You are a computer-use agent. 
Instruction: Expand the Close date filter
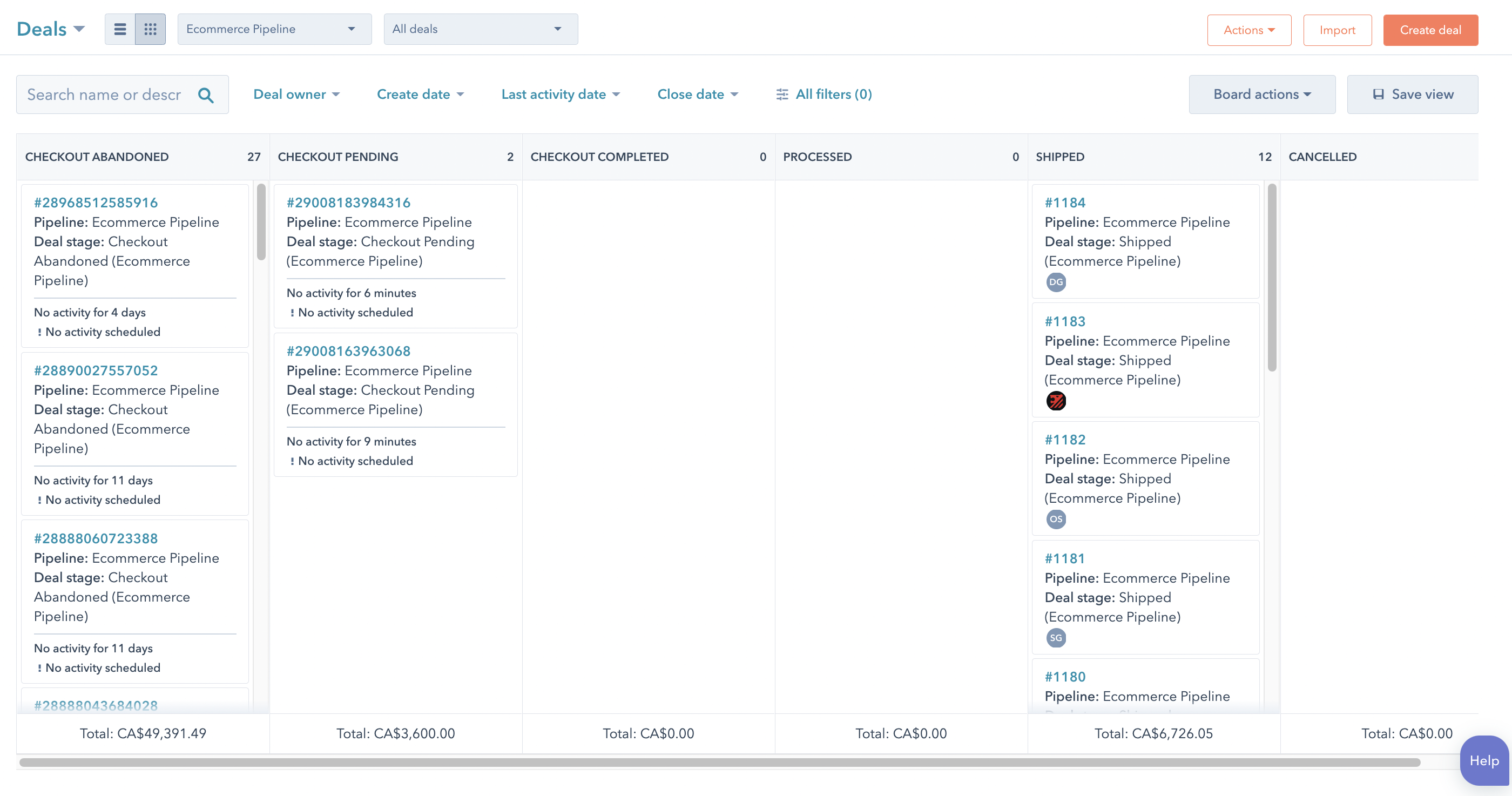pos(697,95)
